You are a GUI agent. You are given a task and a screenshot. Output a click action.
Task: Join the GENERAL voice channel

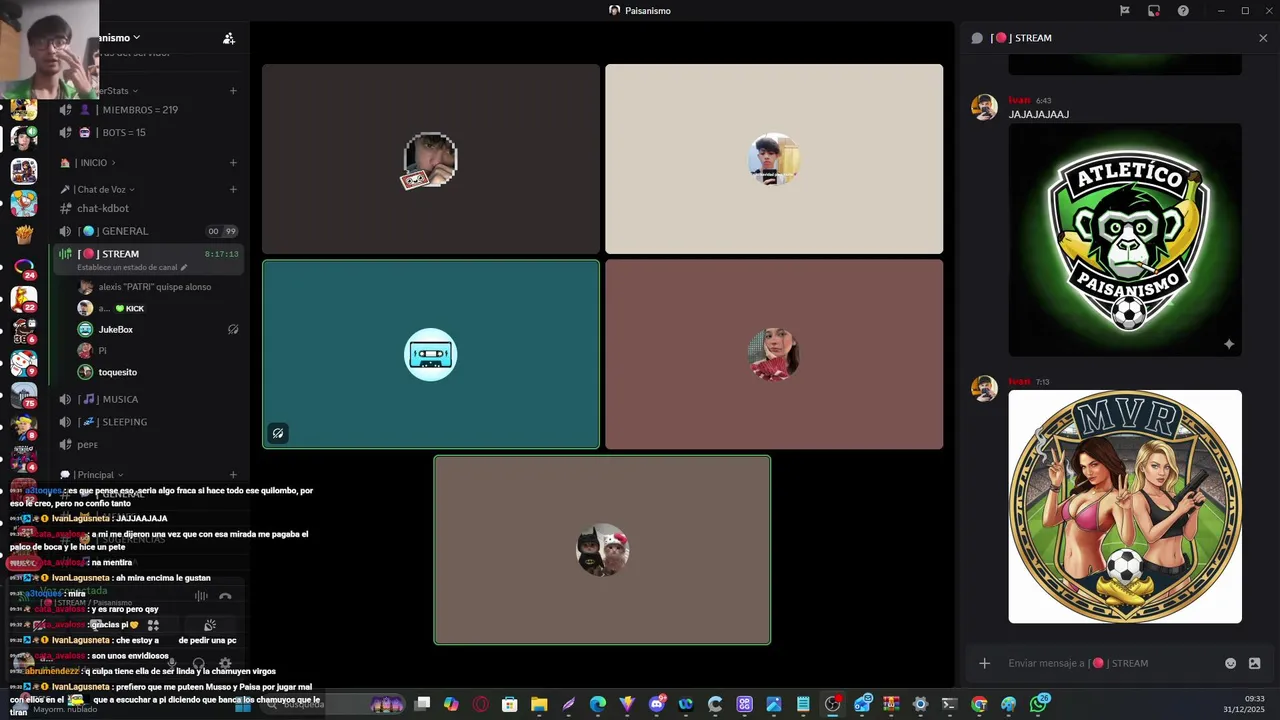(150, 231)
